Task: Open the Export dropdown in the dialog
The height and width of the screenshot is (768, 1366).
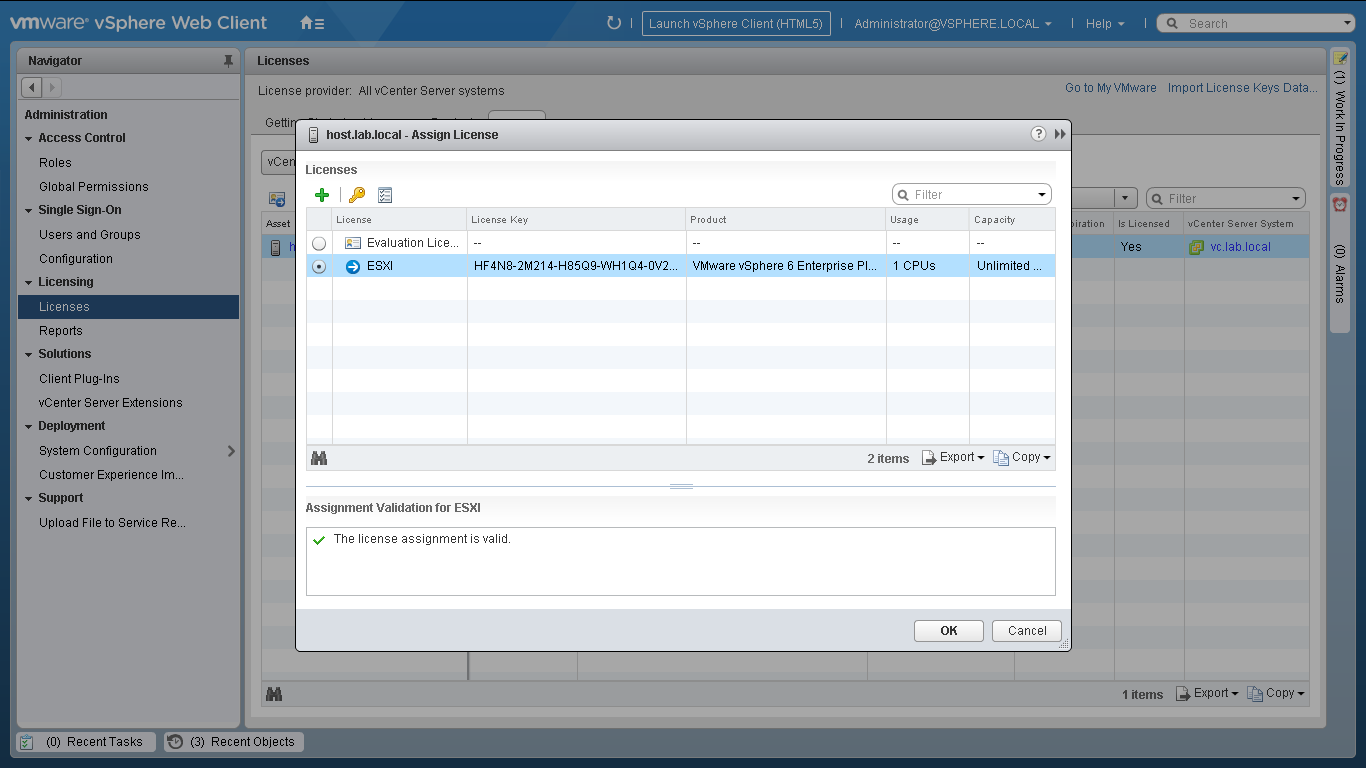Action: coord(953,458)
